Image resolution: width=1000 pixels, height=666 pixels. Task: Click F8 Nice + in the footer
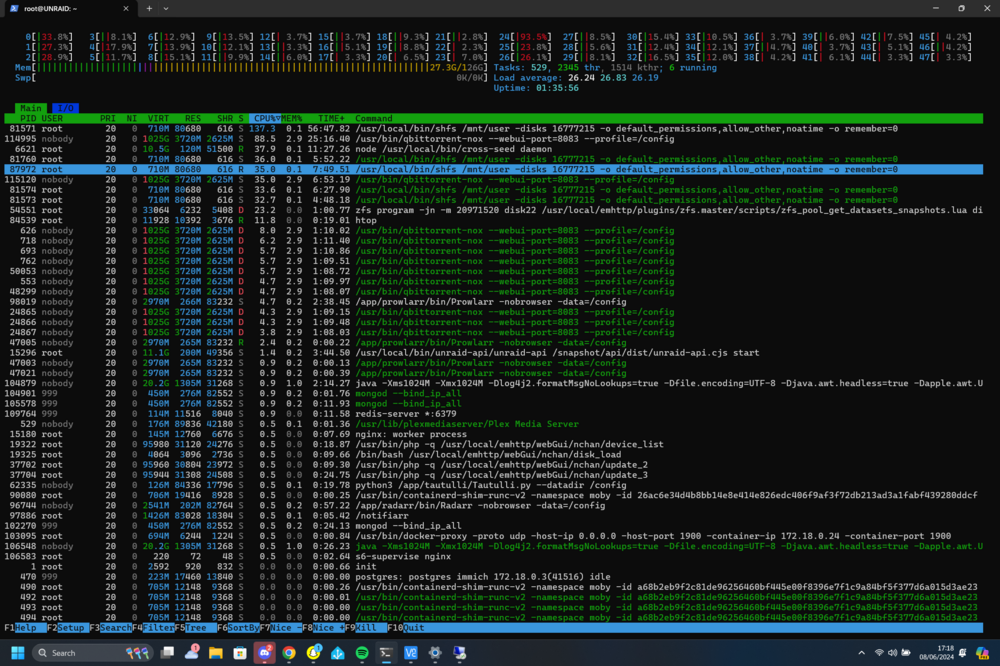pyautogui.click(x=323, y=628)
